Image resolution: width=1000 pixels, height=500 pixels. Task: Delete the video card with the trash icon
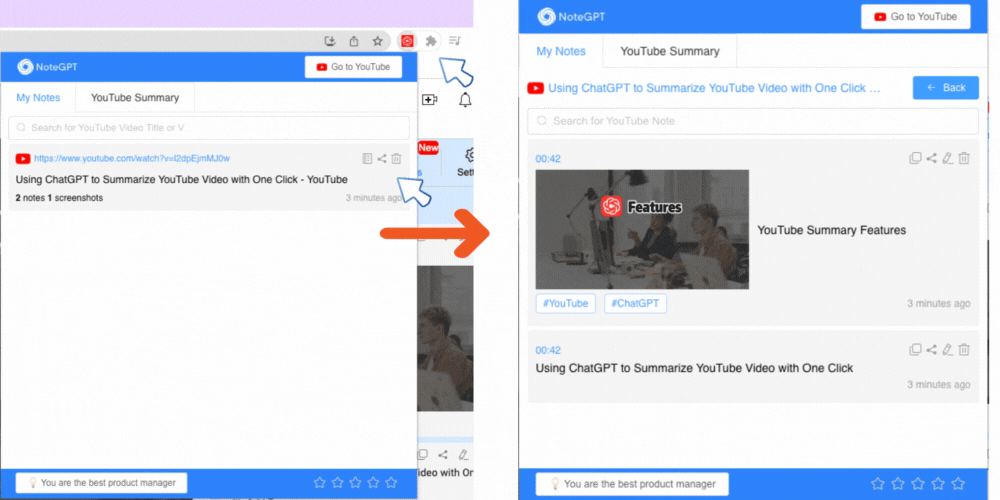[396, 158]
